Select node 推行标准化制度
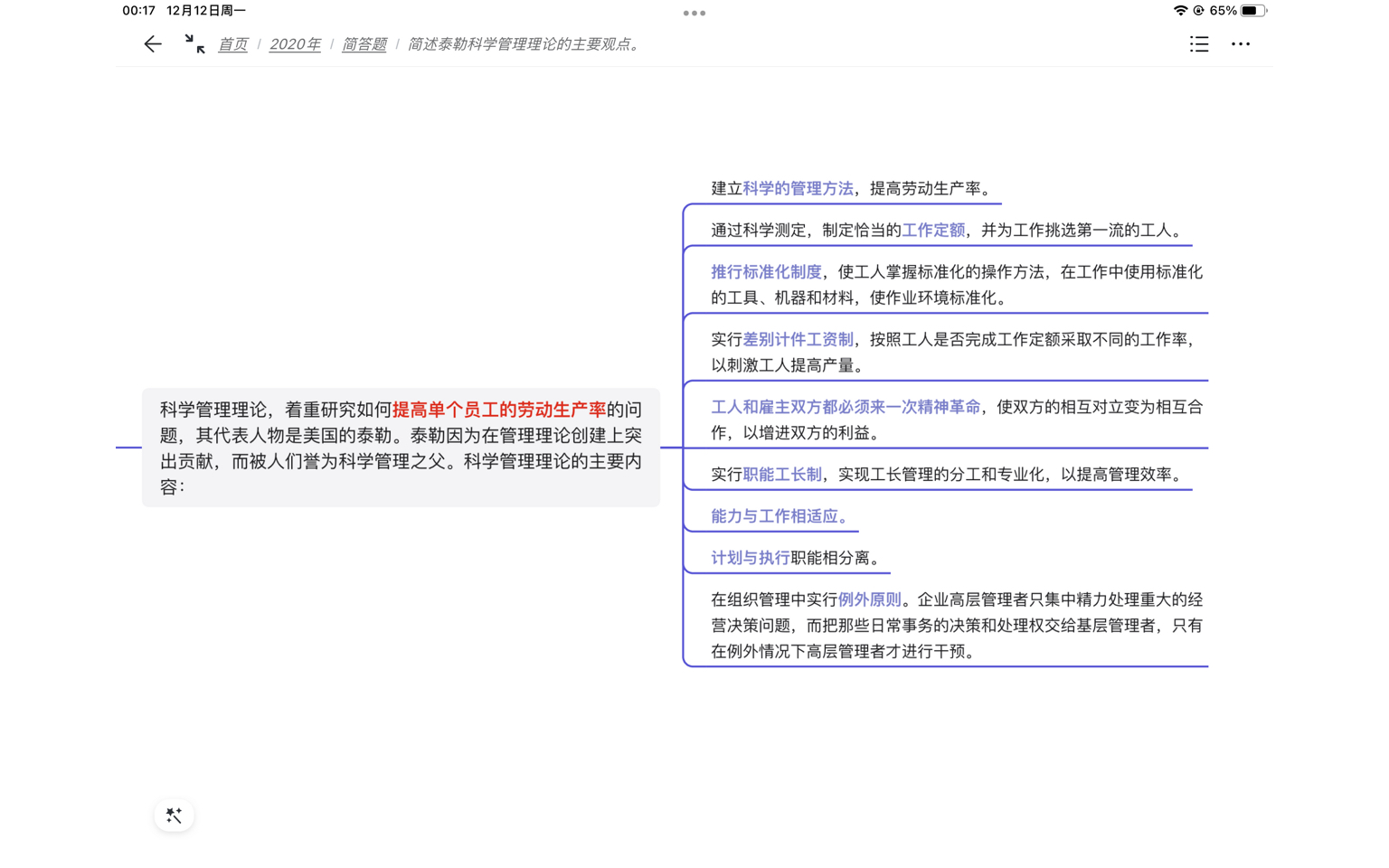1389x868 pixels. (956, 285)
